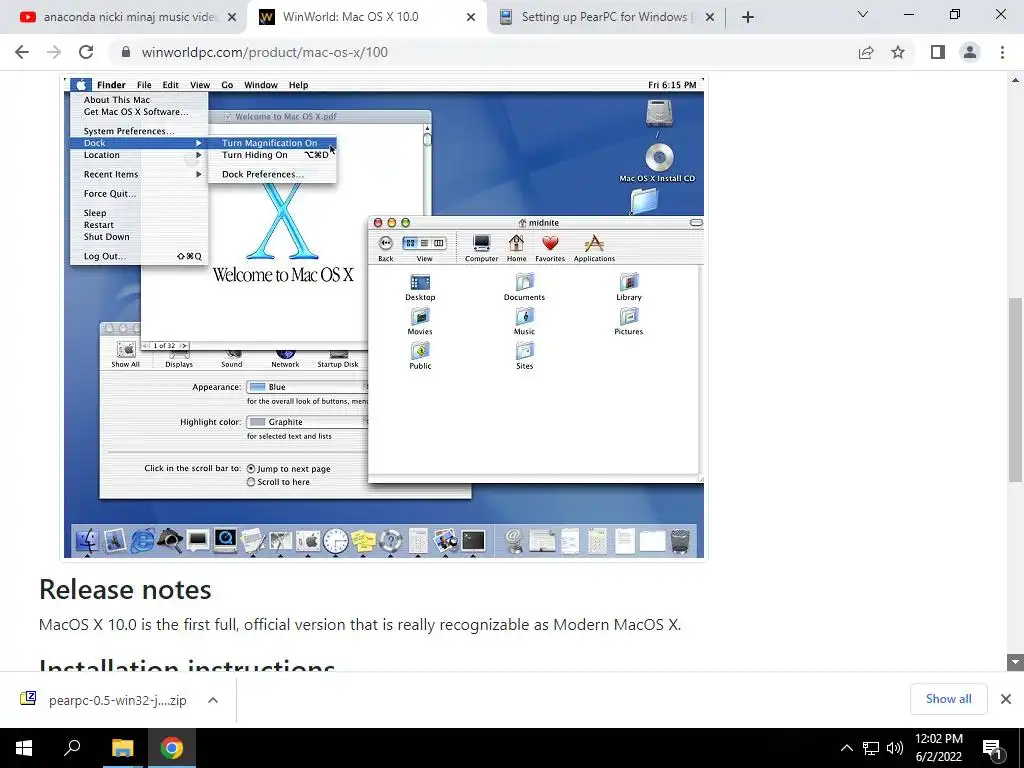Click the Mac OS X 10.0 screenshot image
The height and width of the screenshot is (768, 1024).
click(384, 317)
